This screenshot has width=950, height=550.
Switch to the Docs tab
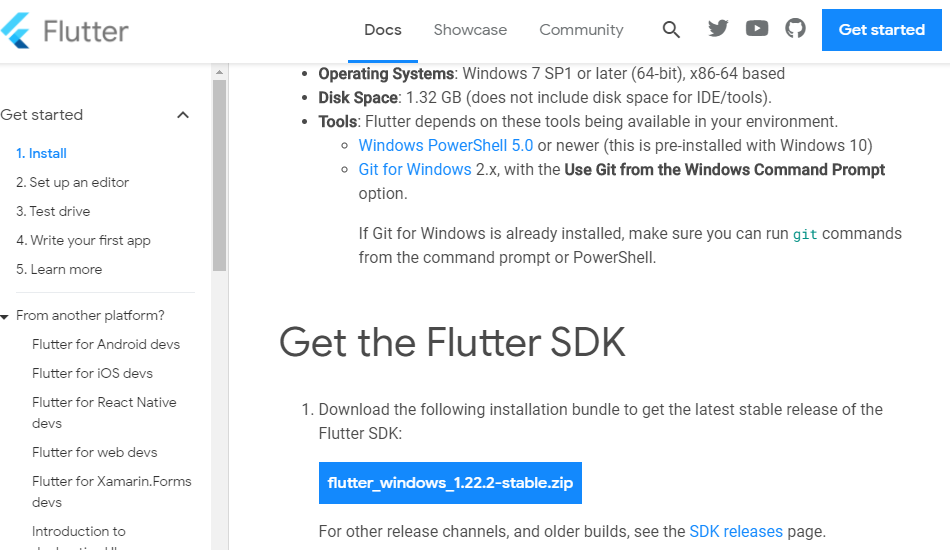click(x=383, y=30)
